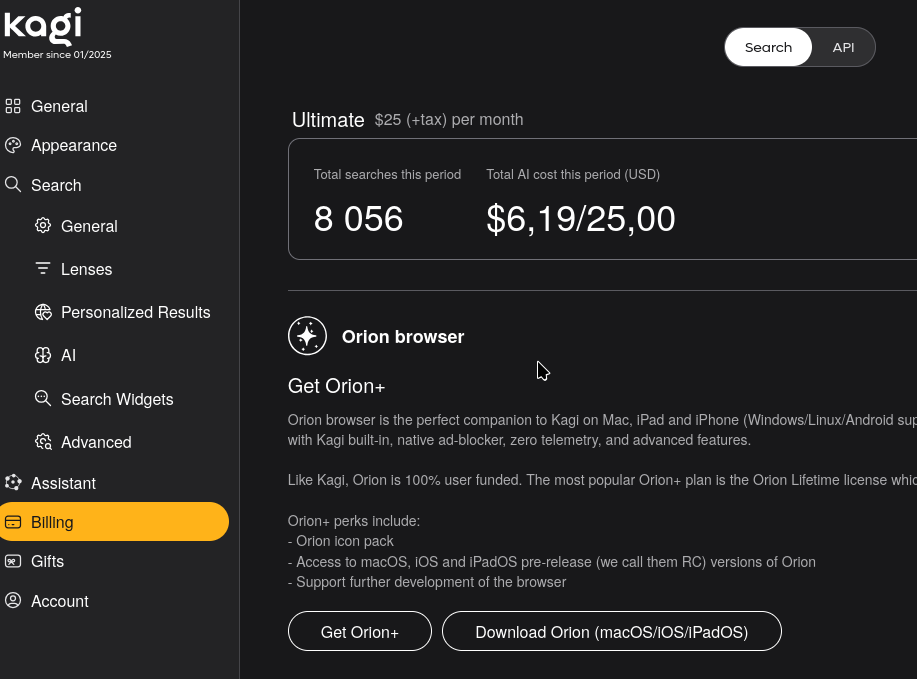Select the Search toggle option
917x679 pixels.
point(768,47)
